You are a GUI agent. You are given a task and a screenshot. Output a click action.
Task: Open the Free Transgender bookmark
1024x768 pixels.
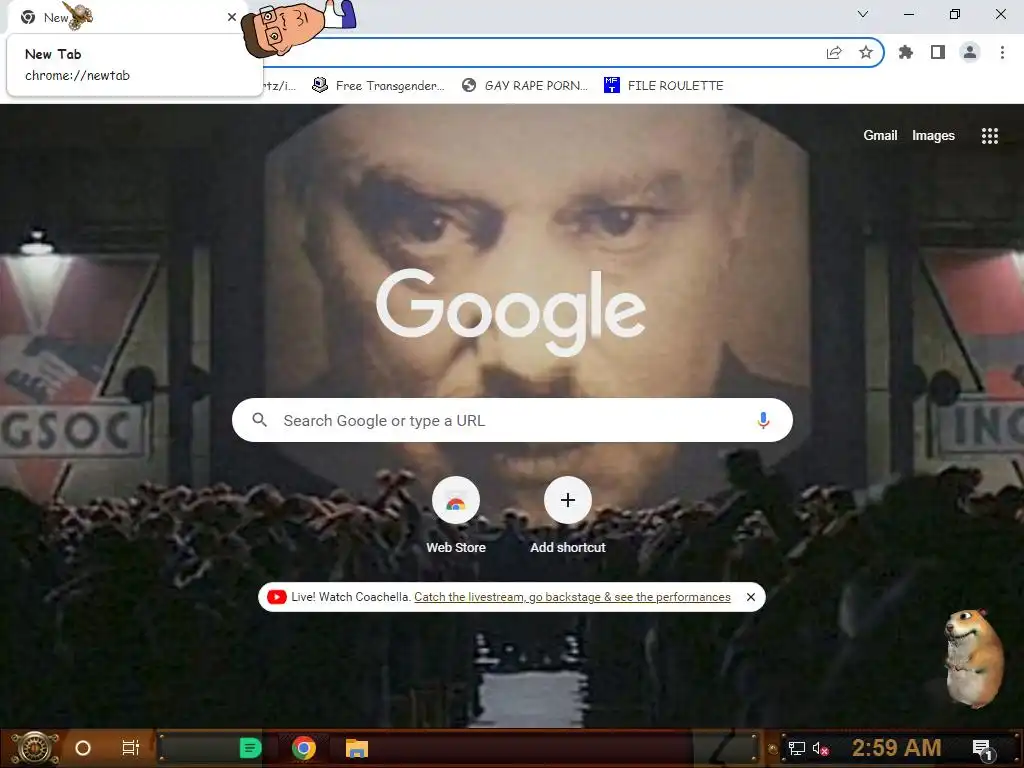click(x=378, y=86)
